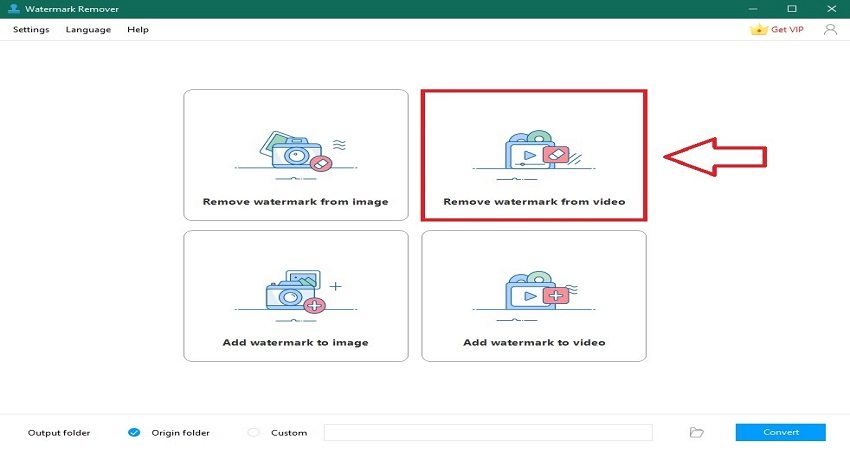This screenshot has width=850, height=451.
Task: Select the Custom output folder radio option
Action: [x=253, y=432]
